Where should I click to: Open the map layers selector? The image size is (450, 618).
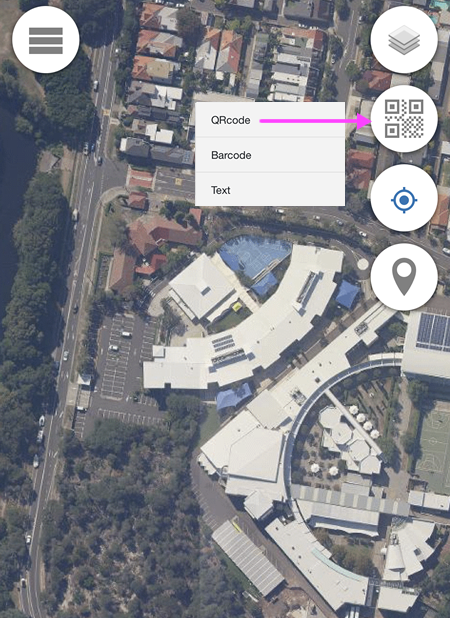(404, 40)
